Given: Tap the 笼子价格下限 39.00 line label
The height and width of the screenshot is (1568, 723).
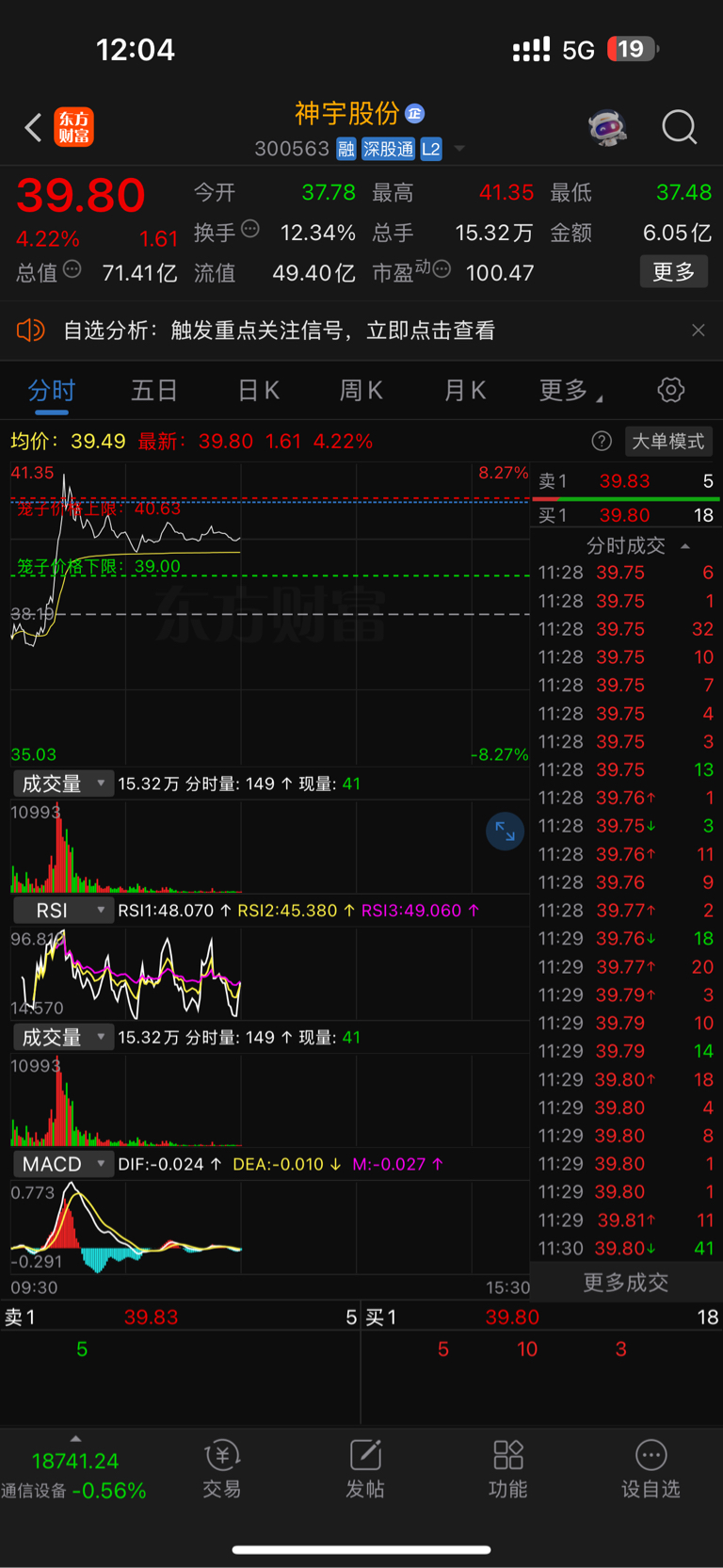Looking at the screenshot, I should click(99, 567).
